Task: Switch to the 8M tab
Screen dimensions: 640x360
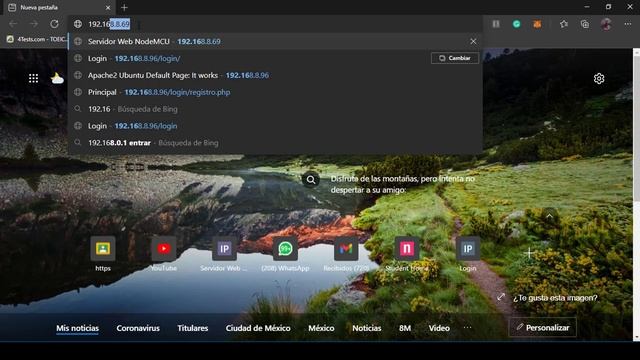Action: (x=405, y=328)
